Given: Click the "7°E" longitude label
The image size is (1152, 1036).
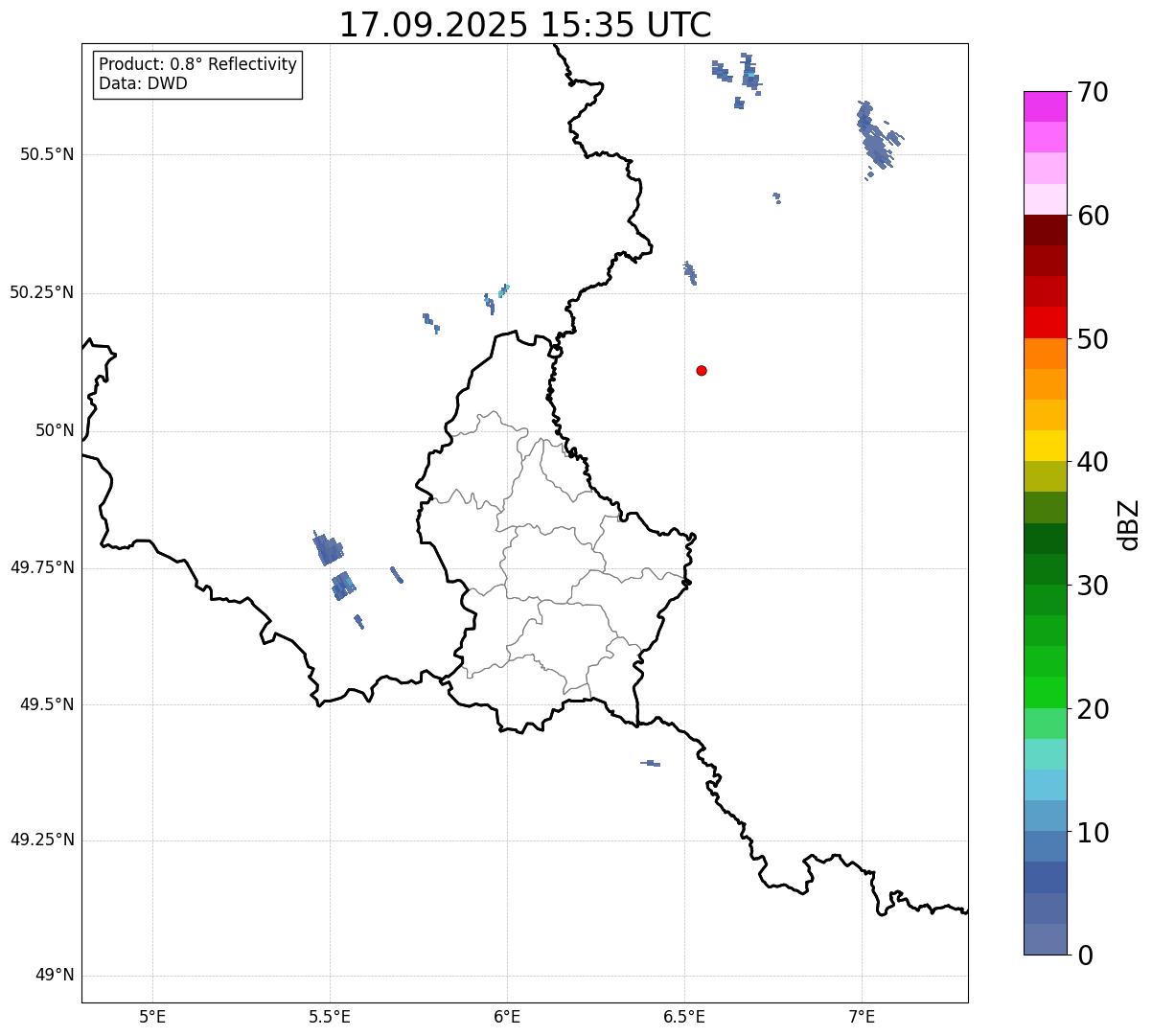Looking at the screenshot, I should [862, 1016].
